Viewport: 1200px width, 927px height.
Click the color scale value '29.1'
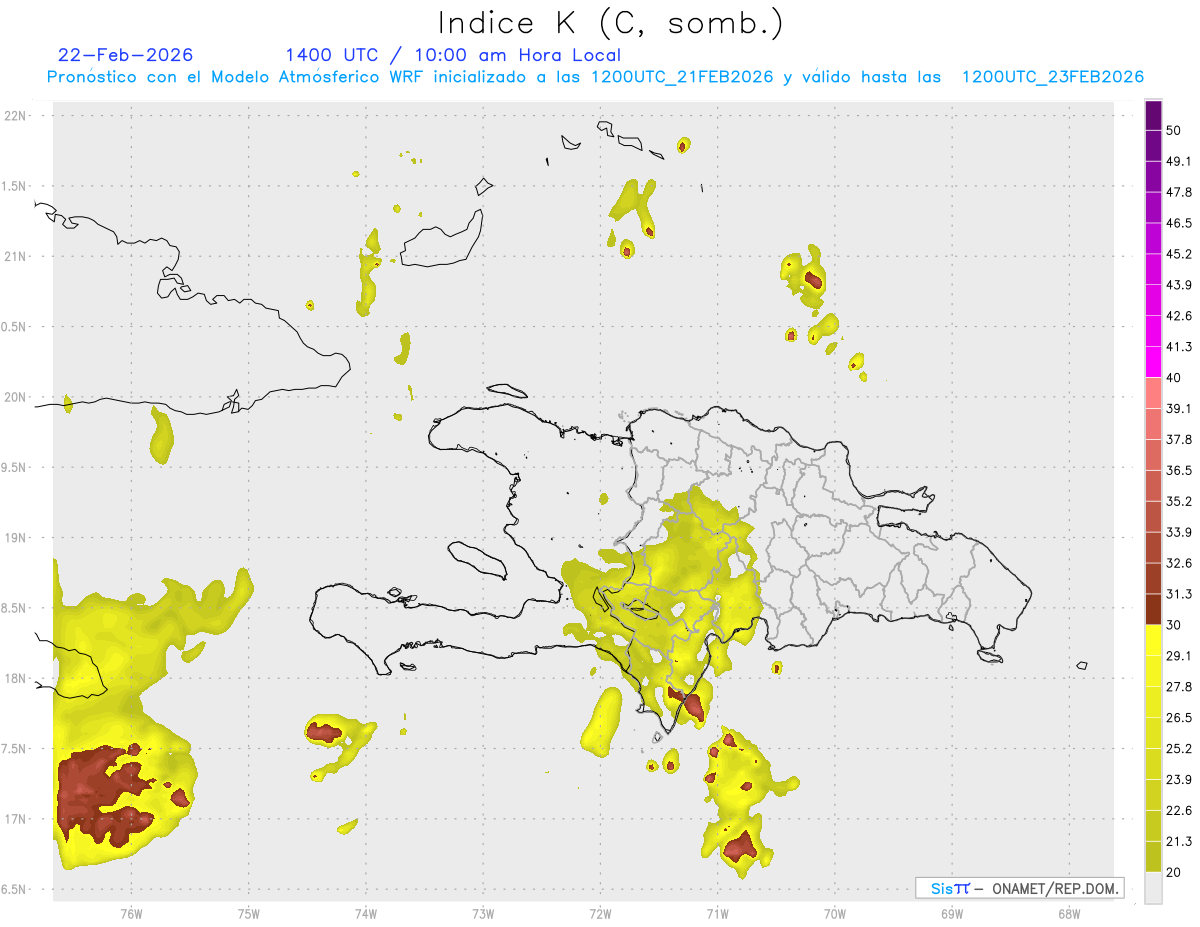point(1179,655)
